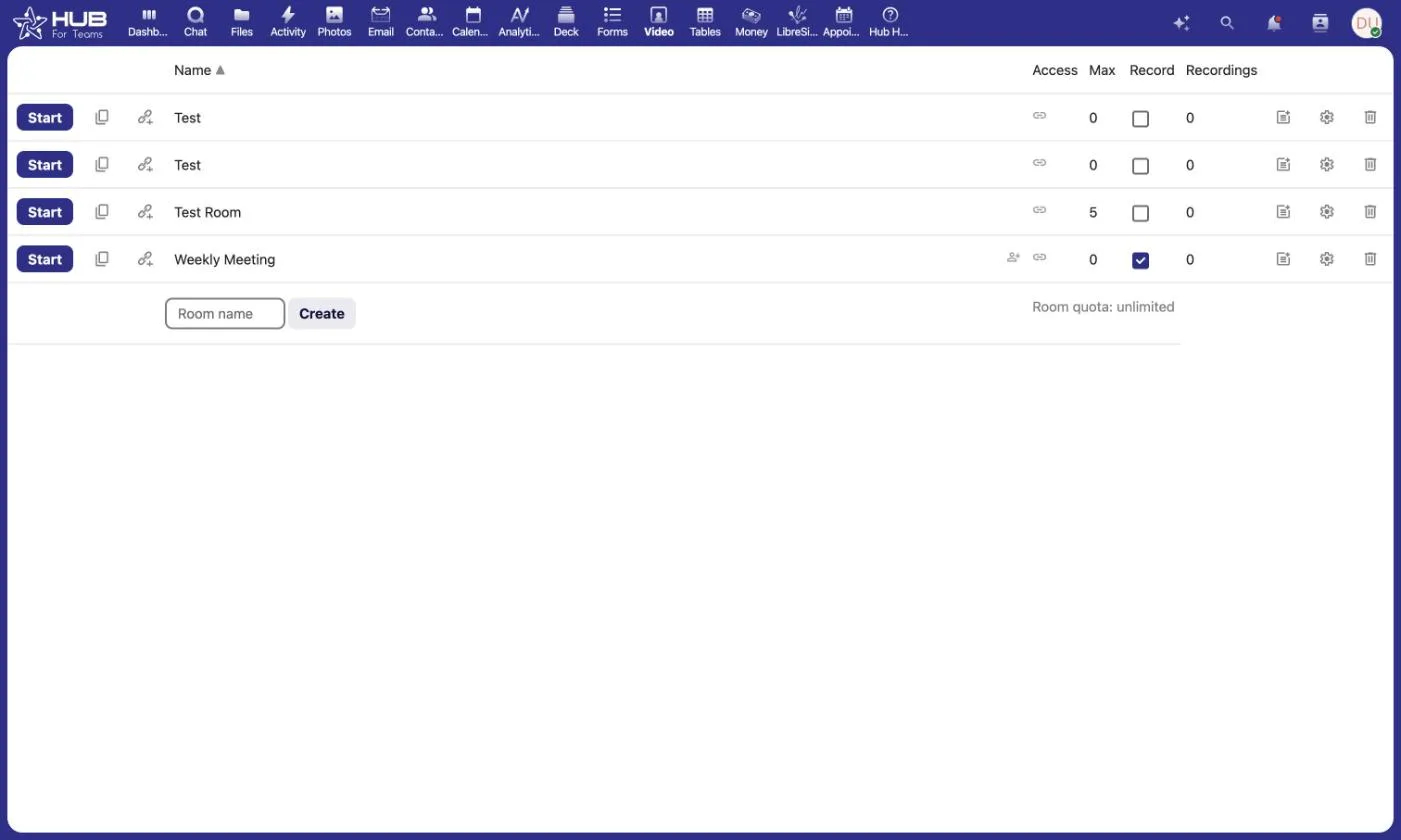Open the Dashboard app in top navigation

[x=148, y=22]
